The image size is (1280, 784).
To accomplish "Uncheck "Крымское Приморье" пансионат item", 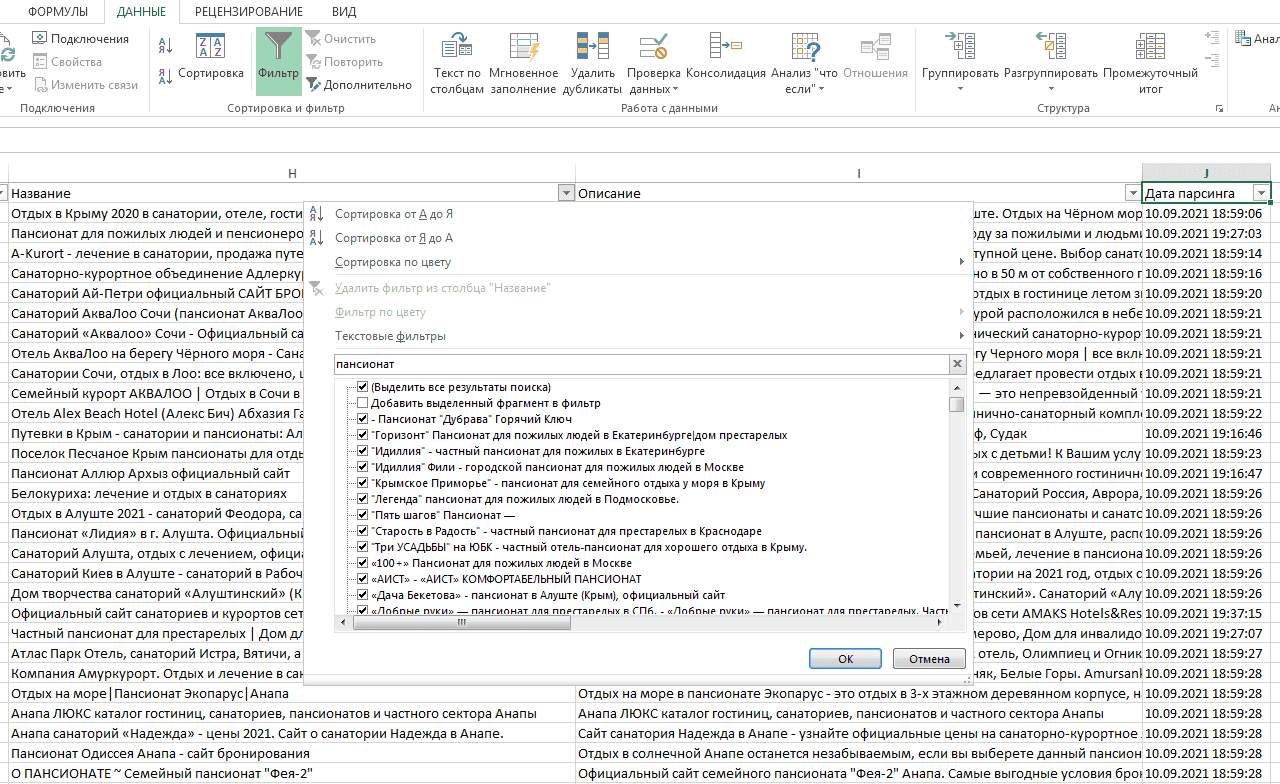I will (363, 483).
